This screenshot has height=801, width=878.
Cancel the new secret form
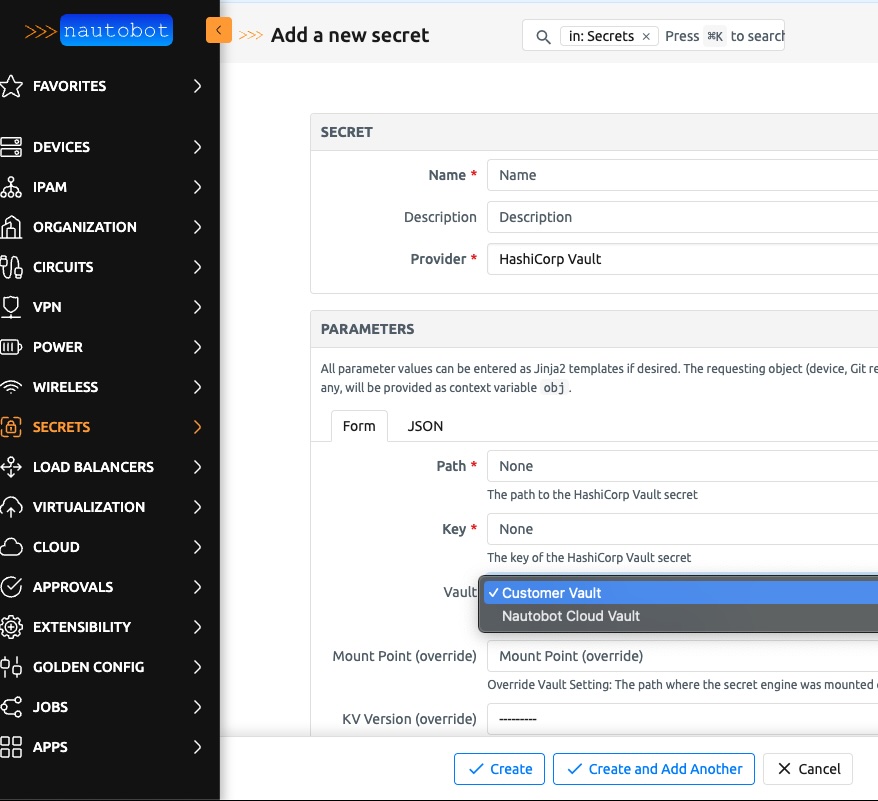point(807,769)
